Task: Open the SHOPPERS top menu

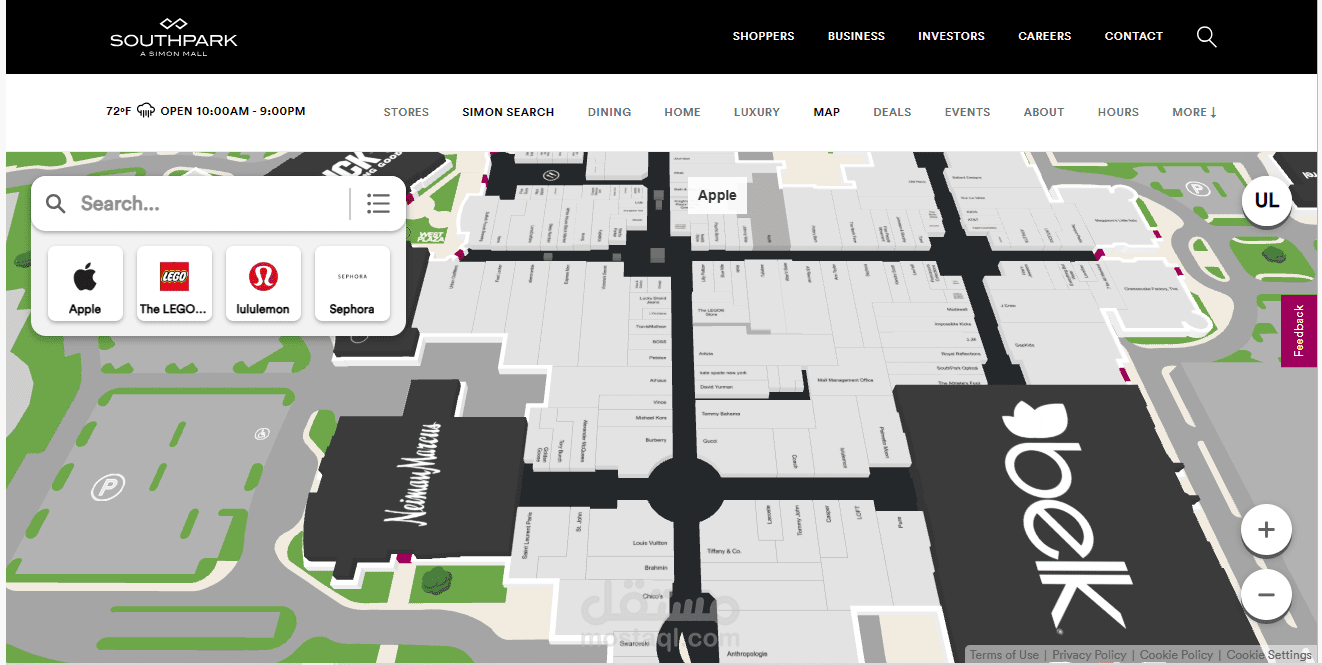Action: pyautogui.click(x=763, y=36)
